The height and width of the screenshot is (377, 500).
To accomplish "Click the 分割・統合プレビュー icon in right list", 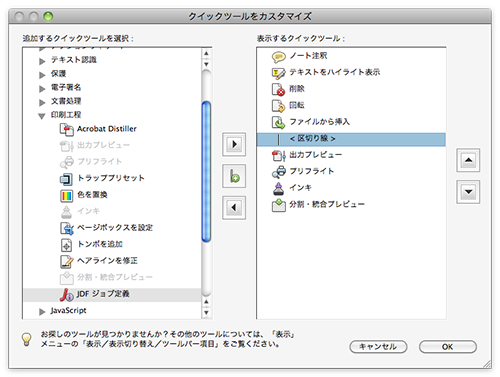I will [279, 205].
